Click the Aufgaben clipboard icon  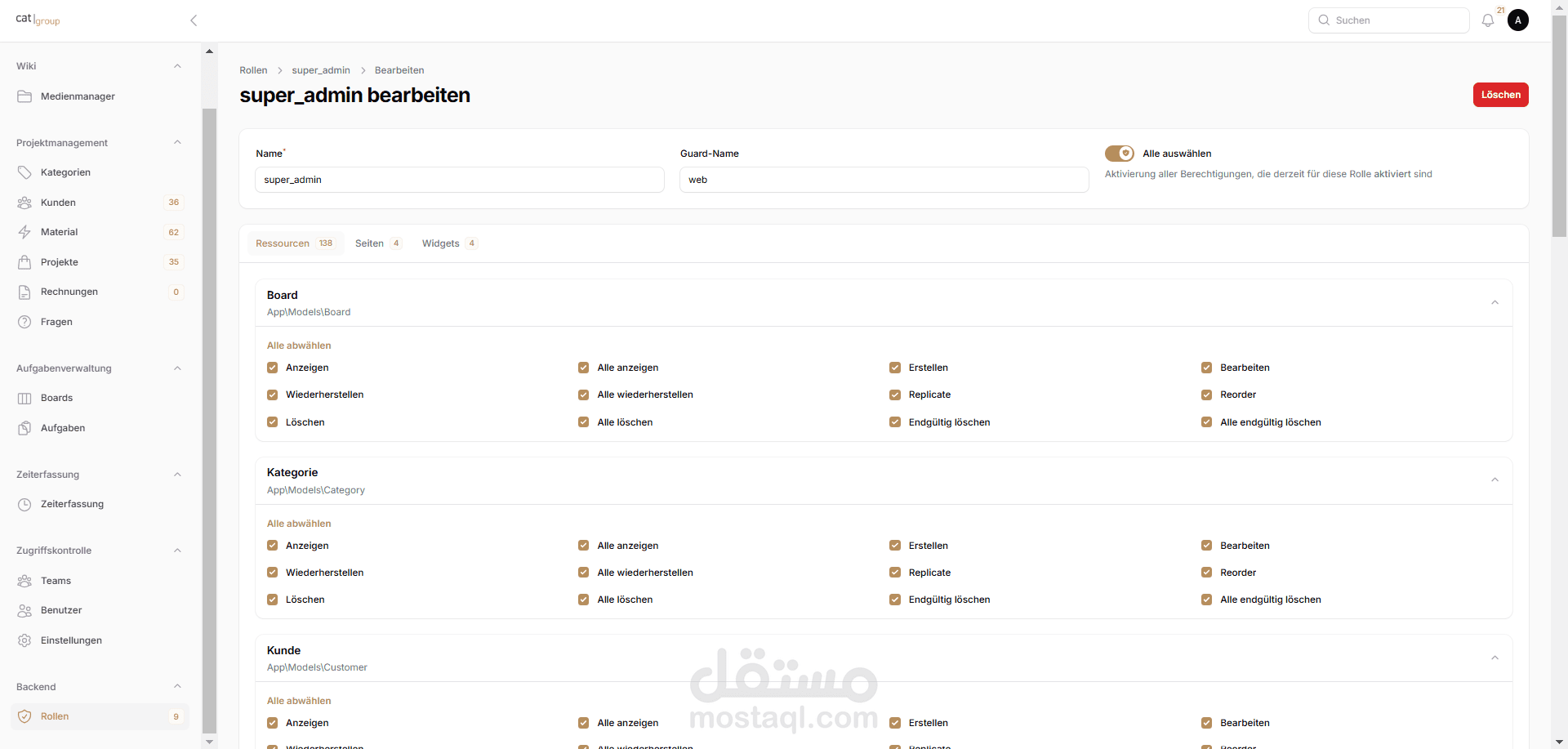pyautogui.click(x=24, y=428)
